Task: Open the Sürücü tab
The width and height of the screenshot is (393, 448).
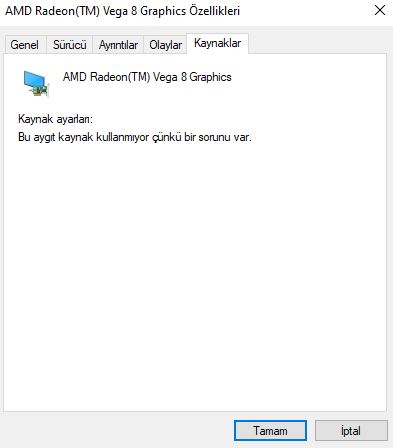Action: click(69, 45)
